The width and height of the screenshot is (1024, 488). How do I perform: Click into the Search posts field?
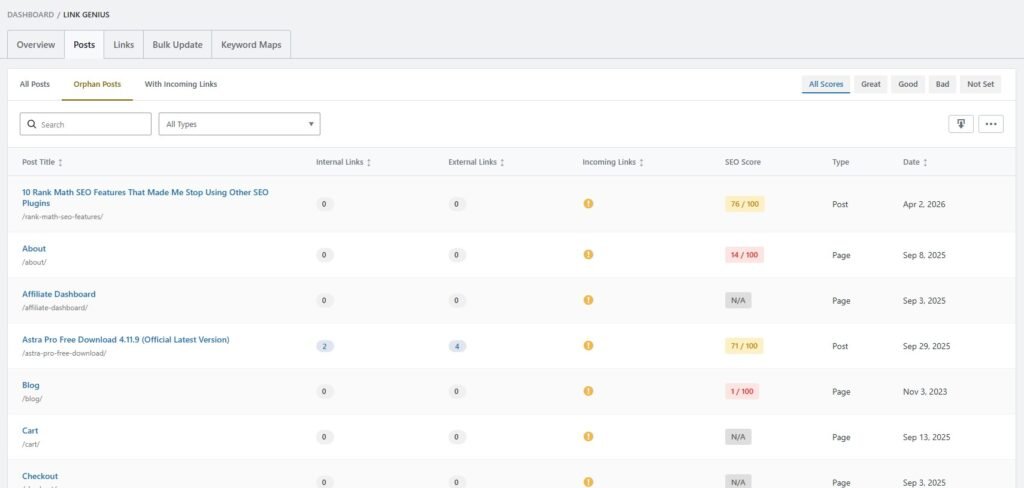[x=92, y=124]
